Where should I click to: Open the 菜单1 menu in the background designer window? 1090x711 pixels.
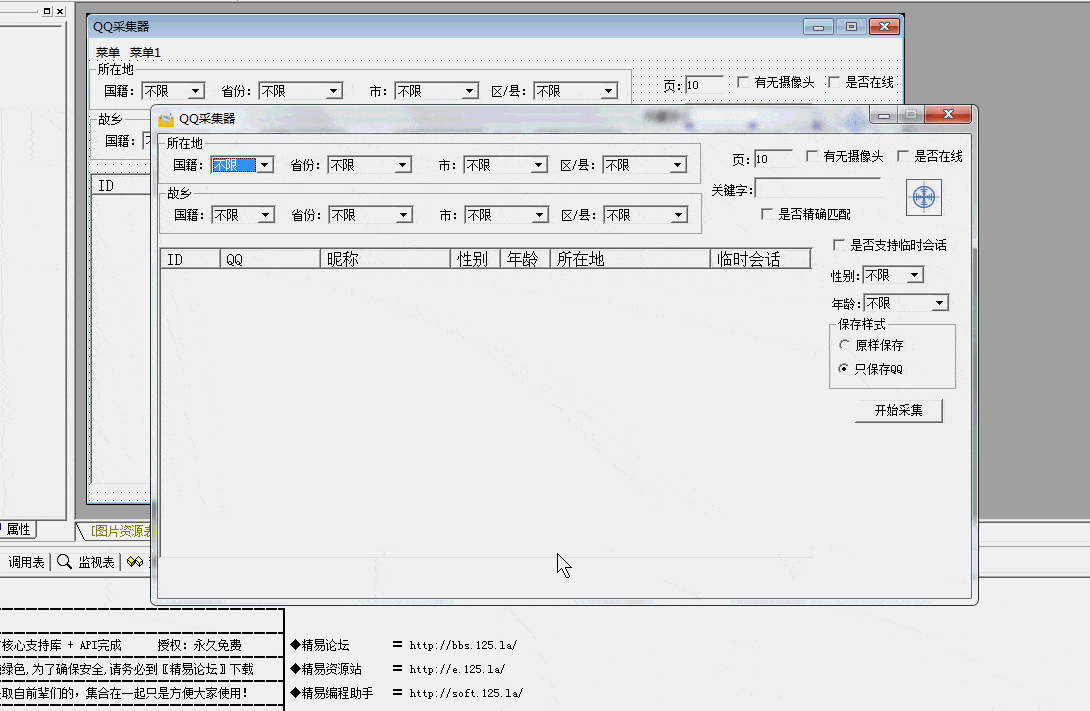[x=145, y=52]
